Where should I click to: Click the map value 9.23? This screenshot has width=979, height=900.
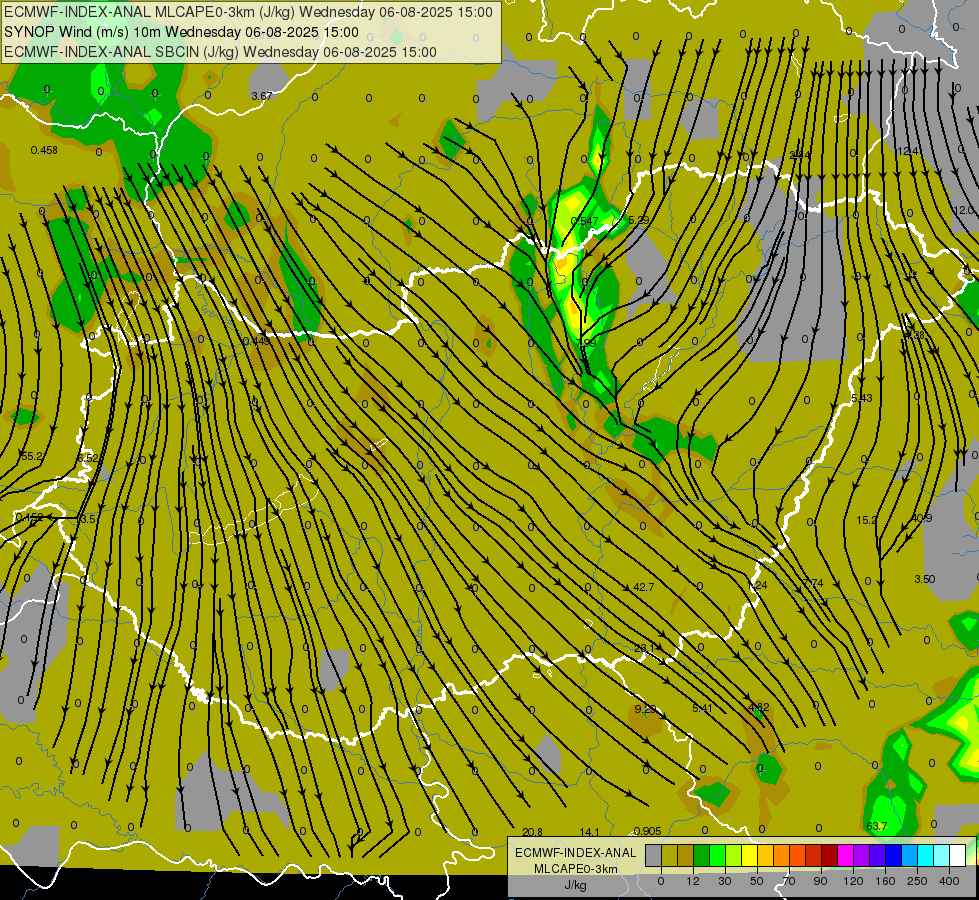[x=646, y=709]
